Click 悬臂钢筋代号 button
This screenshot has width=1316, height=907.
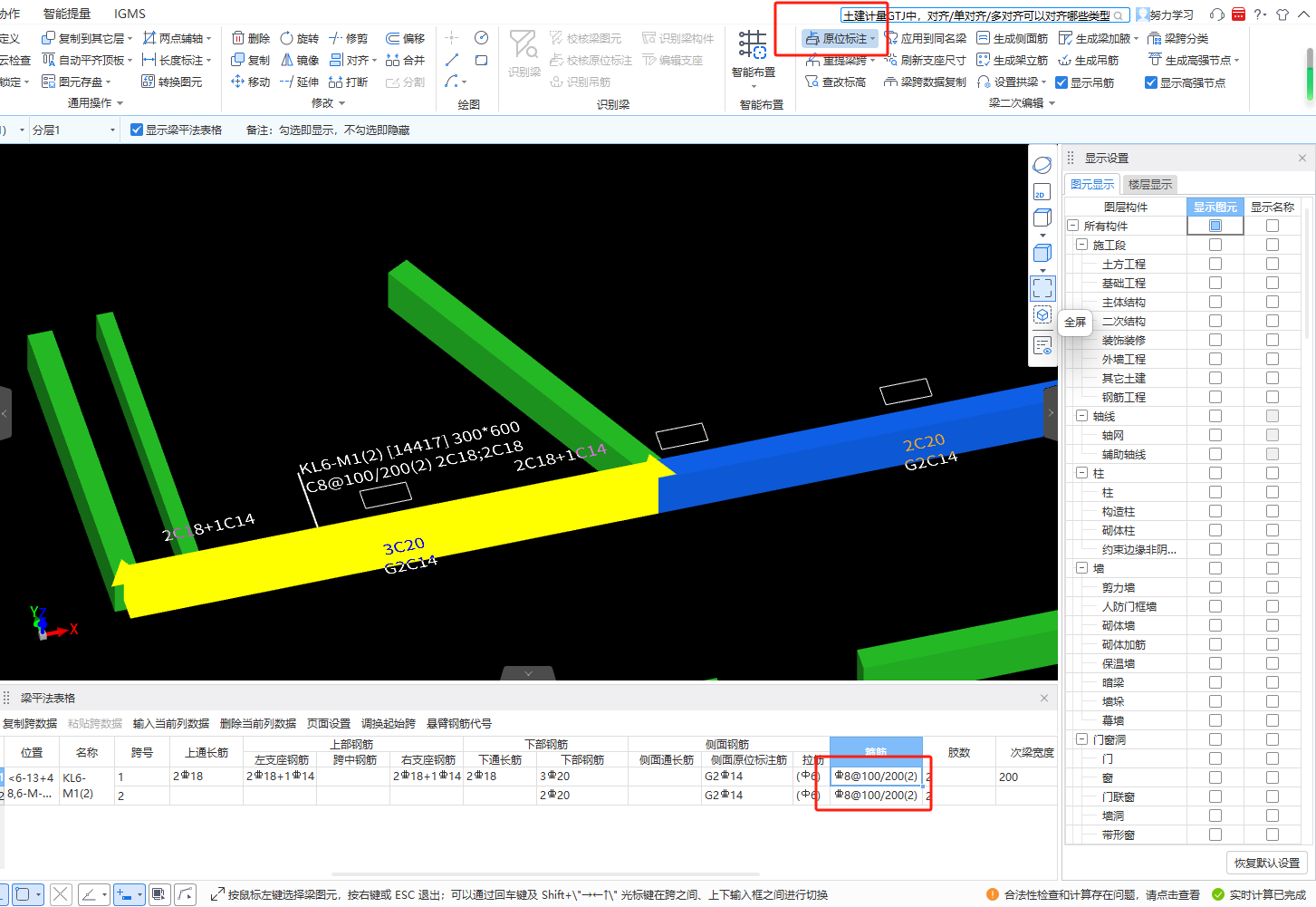point(459,723)
